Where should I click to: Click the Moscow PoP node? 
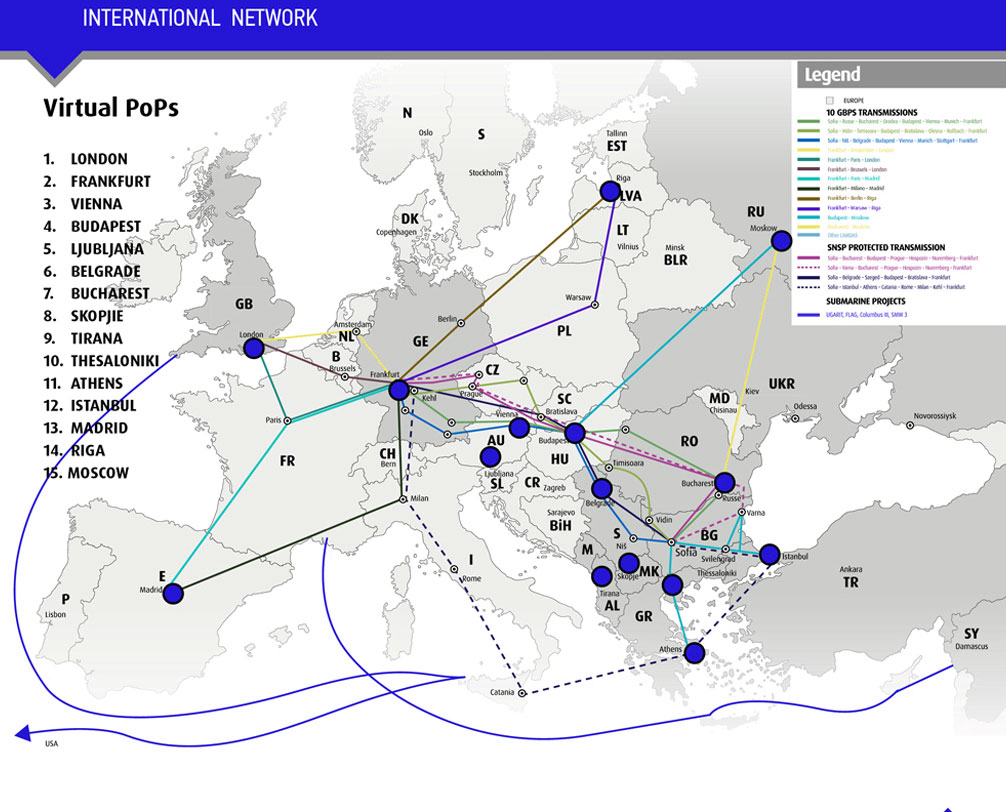point(782,239)
